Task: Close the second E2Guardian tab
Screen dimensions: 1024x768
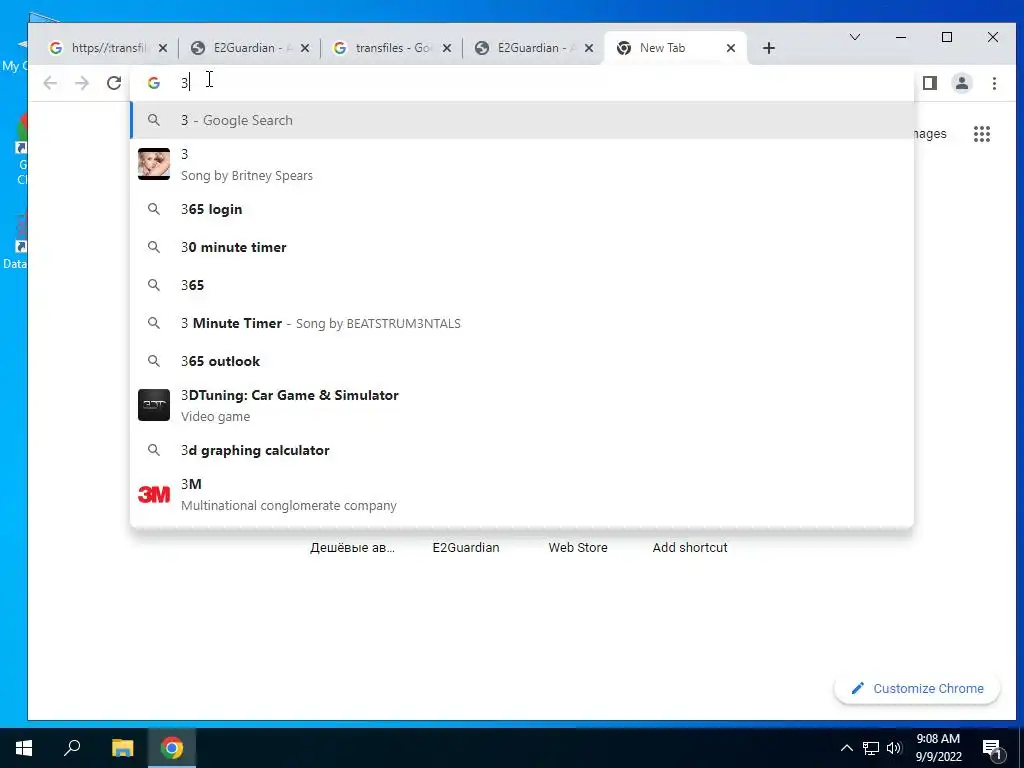Action: pyautogui.click(x=588, y=48)
